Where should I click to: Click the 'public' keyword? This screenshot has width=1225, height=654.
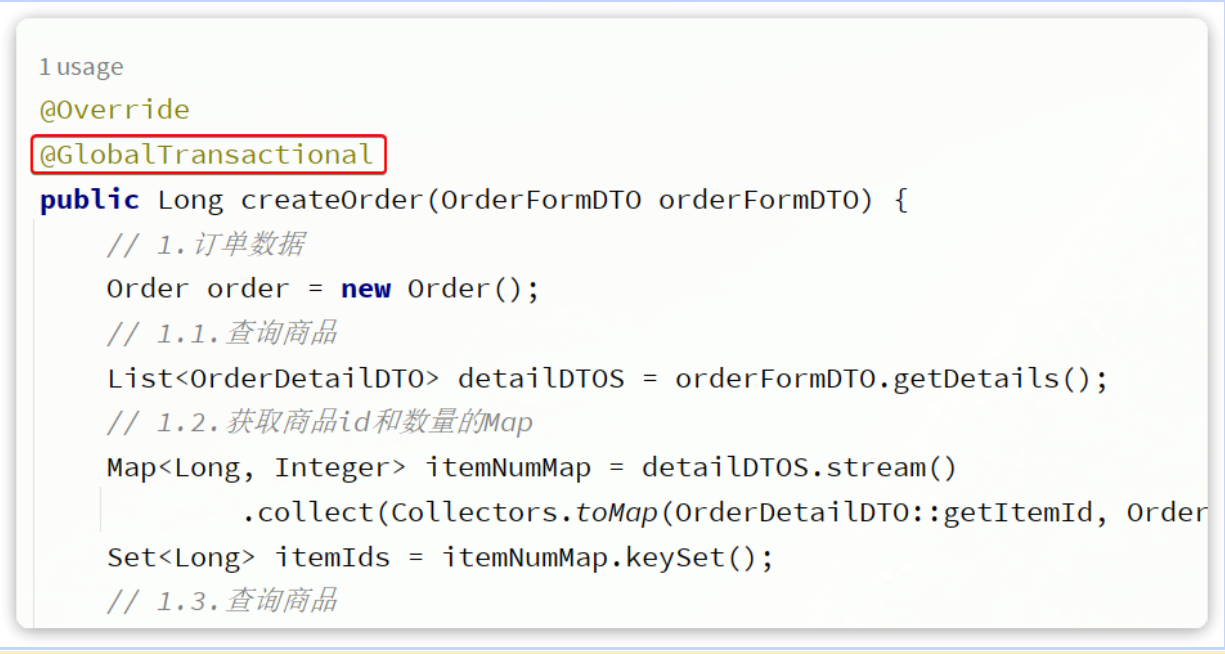click(x=89, y=200)
